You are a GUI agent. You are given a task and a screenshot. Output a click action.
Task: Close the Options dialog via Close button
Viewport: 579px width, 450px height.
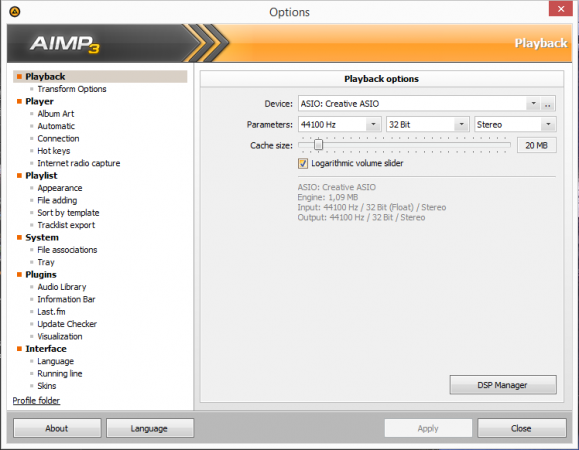click(x=521, y=428)
